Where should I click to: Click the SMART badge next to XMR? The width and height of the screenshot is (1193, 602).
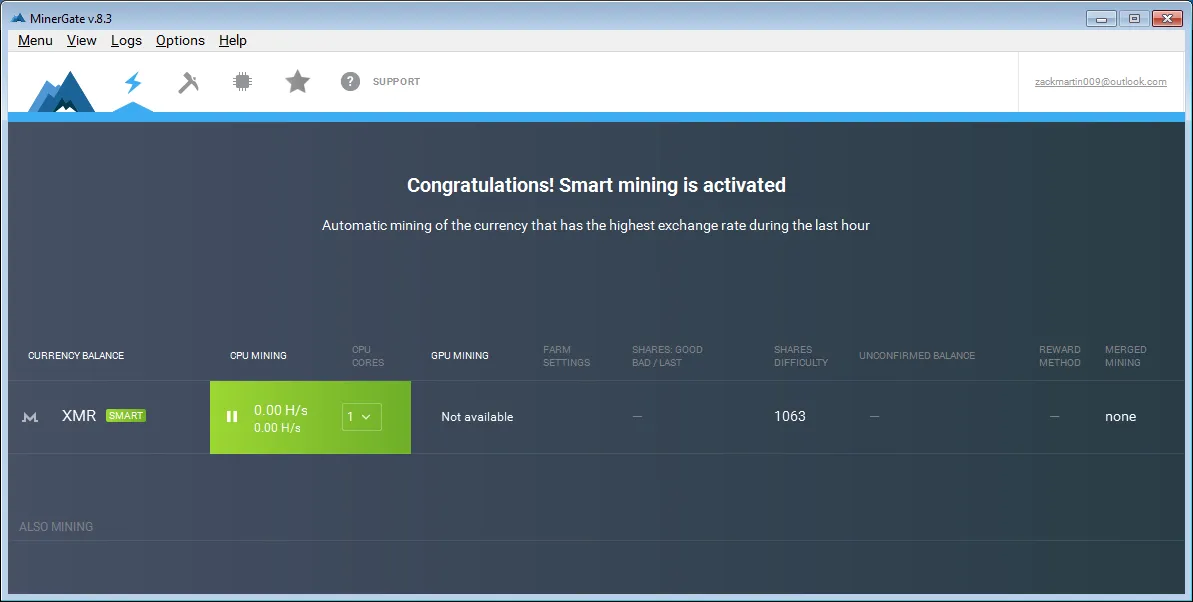[x=126, y=416]
